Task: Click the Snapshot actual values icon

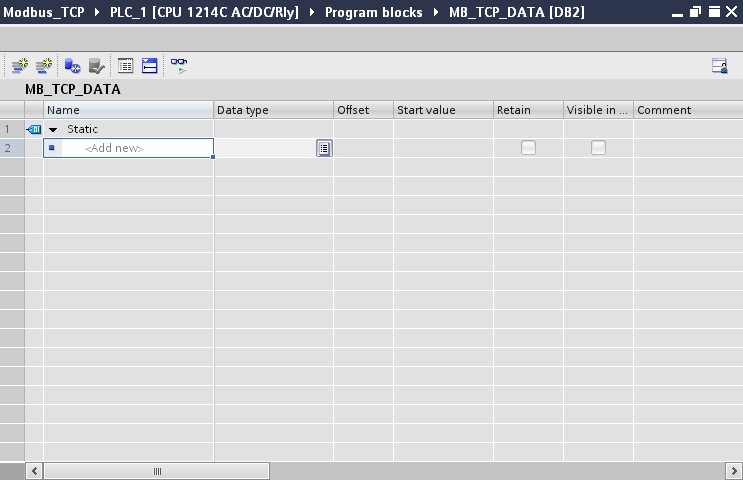Action: click(x=97, y=65)
